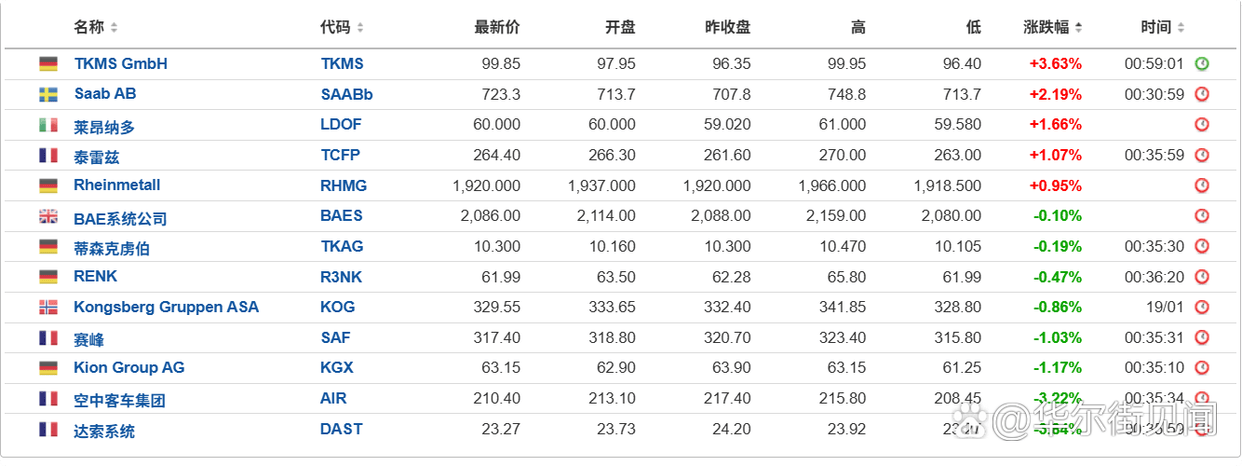Open the Rheinmetall stock page
Screen dimensions: 1242x466
[x=117, y=186]
